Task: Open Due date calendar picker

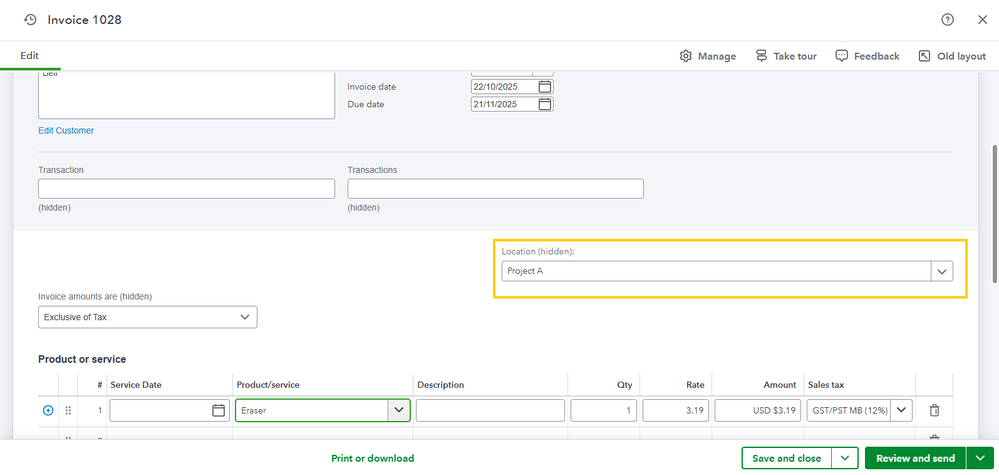Action: (545, 104)
